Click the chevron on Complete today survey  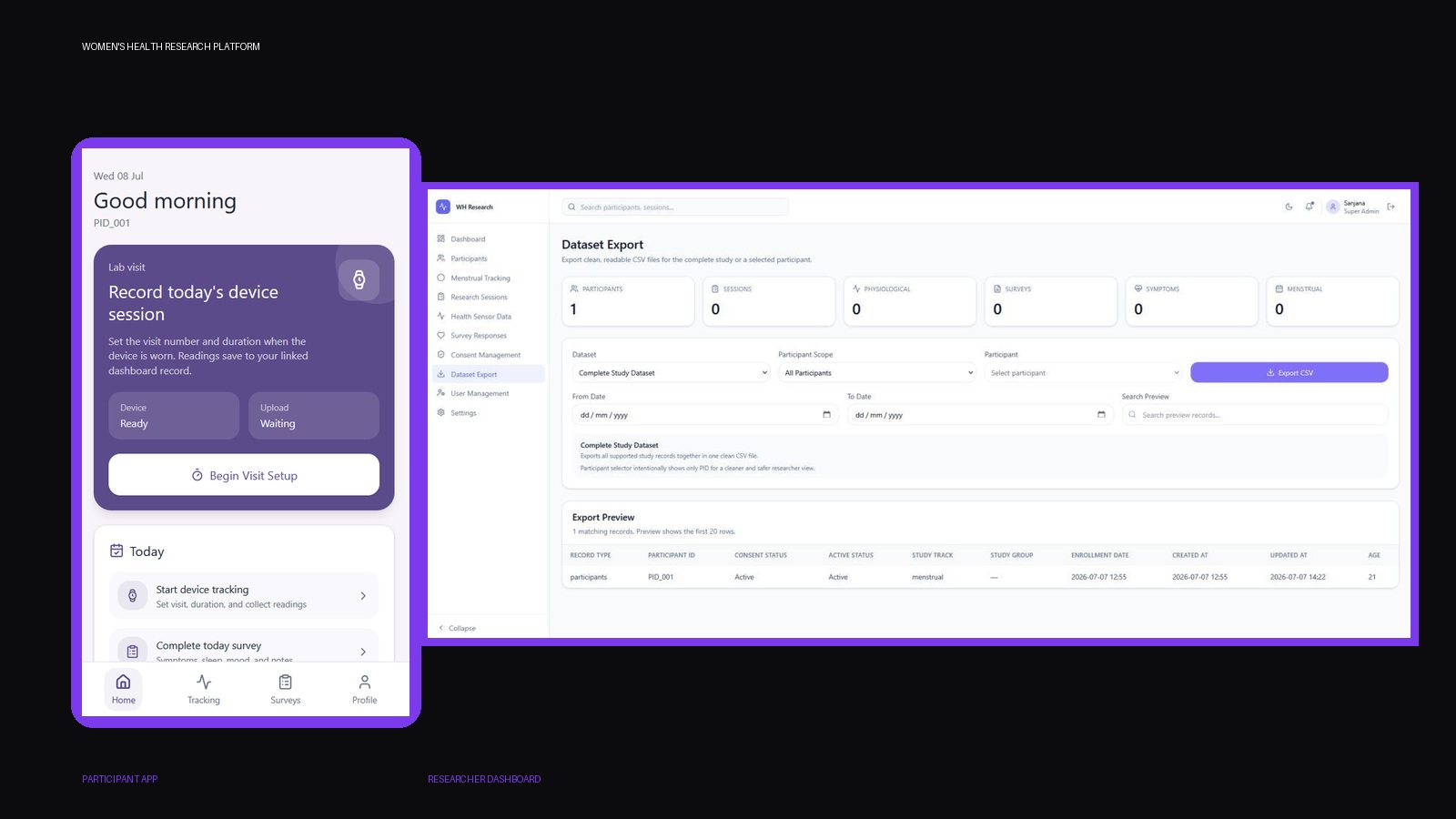coord(363,652)
